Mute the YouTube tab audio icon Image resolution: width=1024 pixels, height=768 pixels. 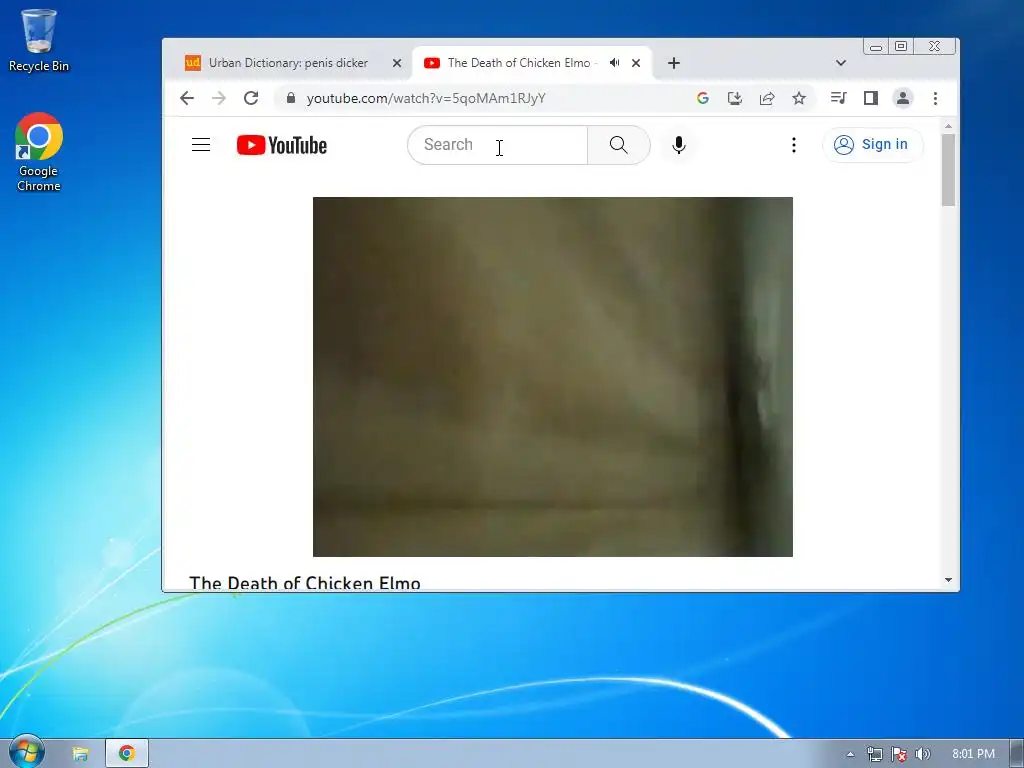coord(615,63)
